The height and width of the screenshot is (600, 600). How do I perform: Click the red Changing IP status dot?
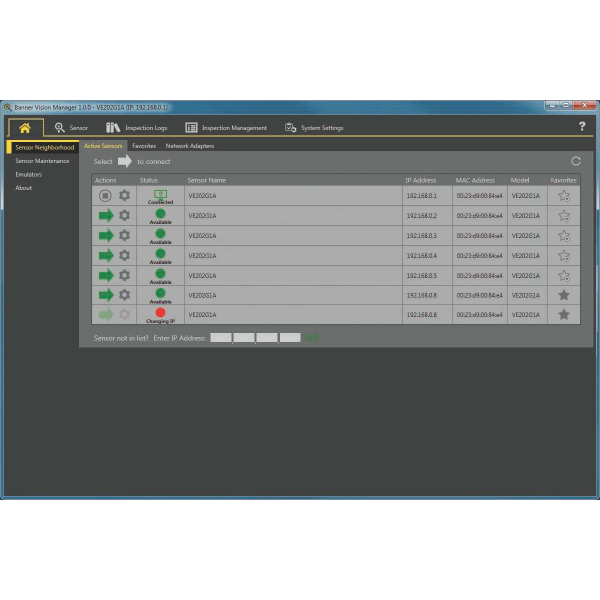pyautogui.click(x=160, y=313)
